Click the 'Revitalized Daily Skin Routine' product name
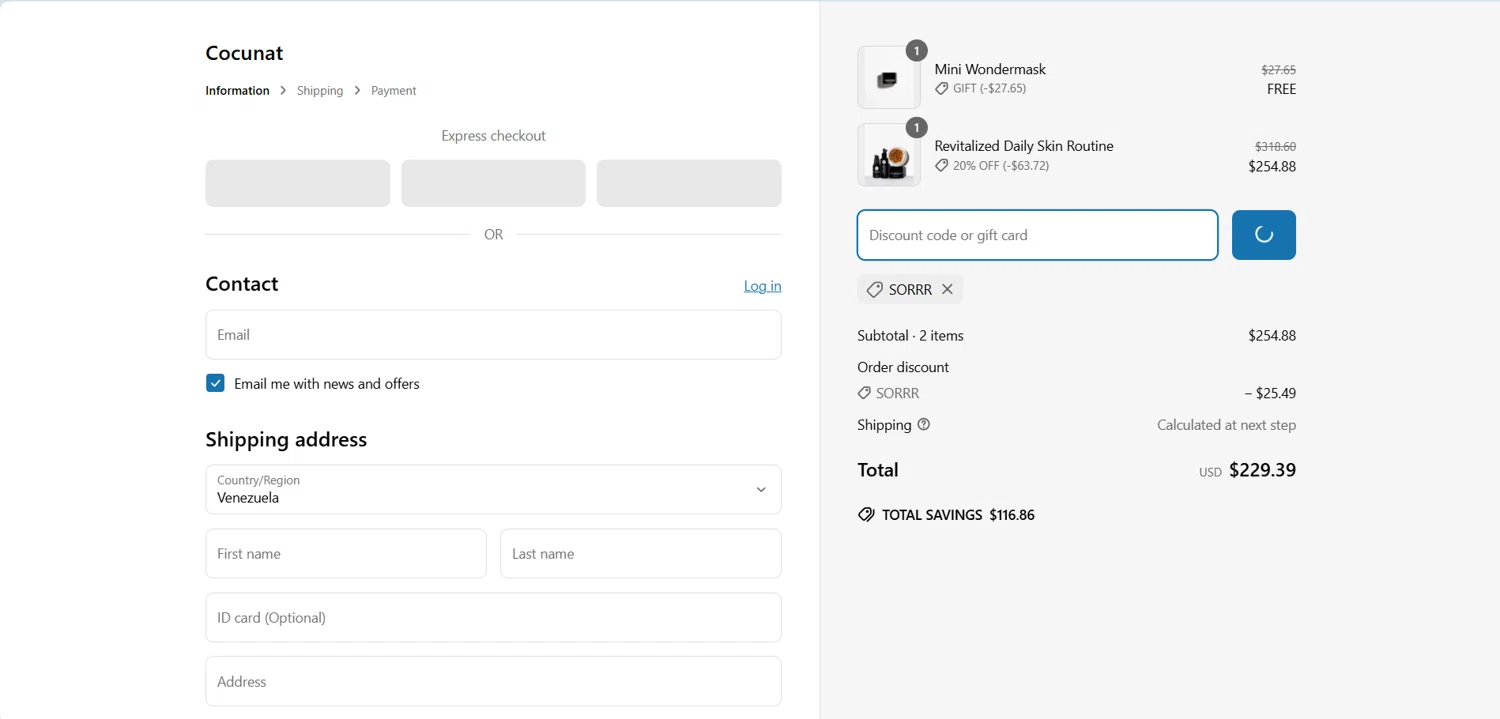Image resolution: width=1500 pixels, height=719 pixels. 1024,146
